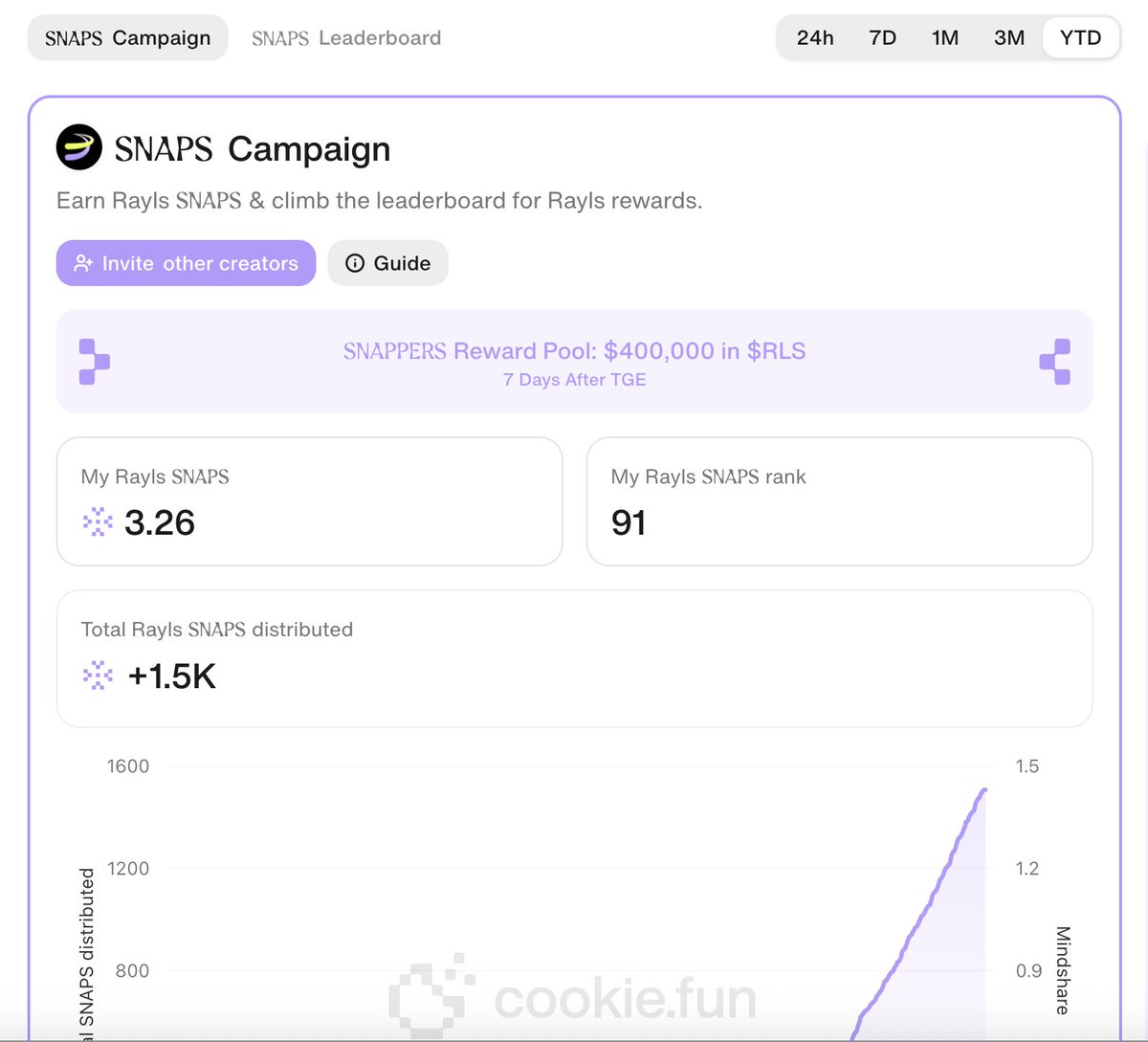Click the +1.5K distributed value
This screenshot has height=1042, width=1148.
172,676
